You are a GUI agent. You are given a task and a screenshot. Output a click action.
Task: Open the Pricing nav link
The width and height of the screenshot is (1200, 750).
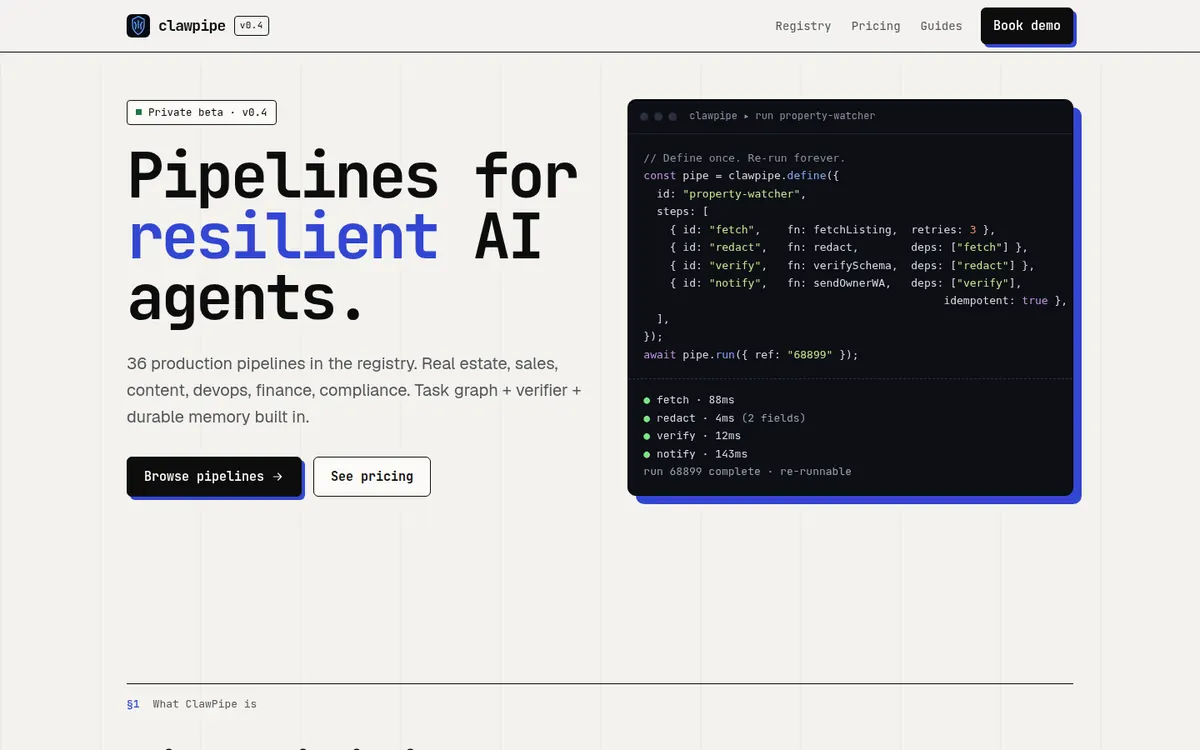tap(876, 26)
